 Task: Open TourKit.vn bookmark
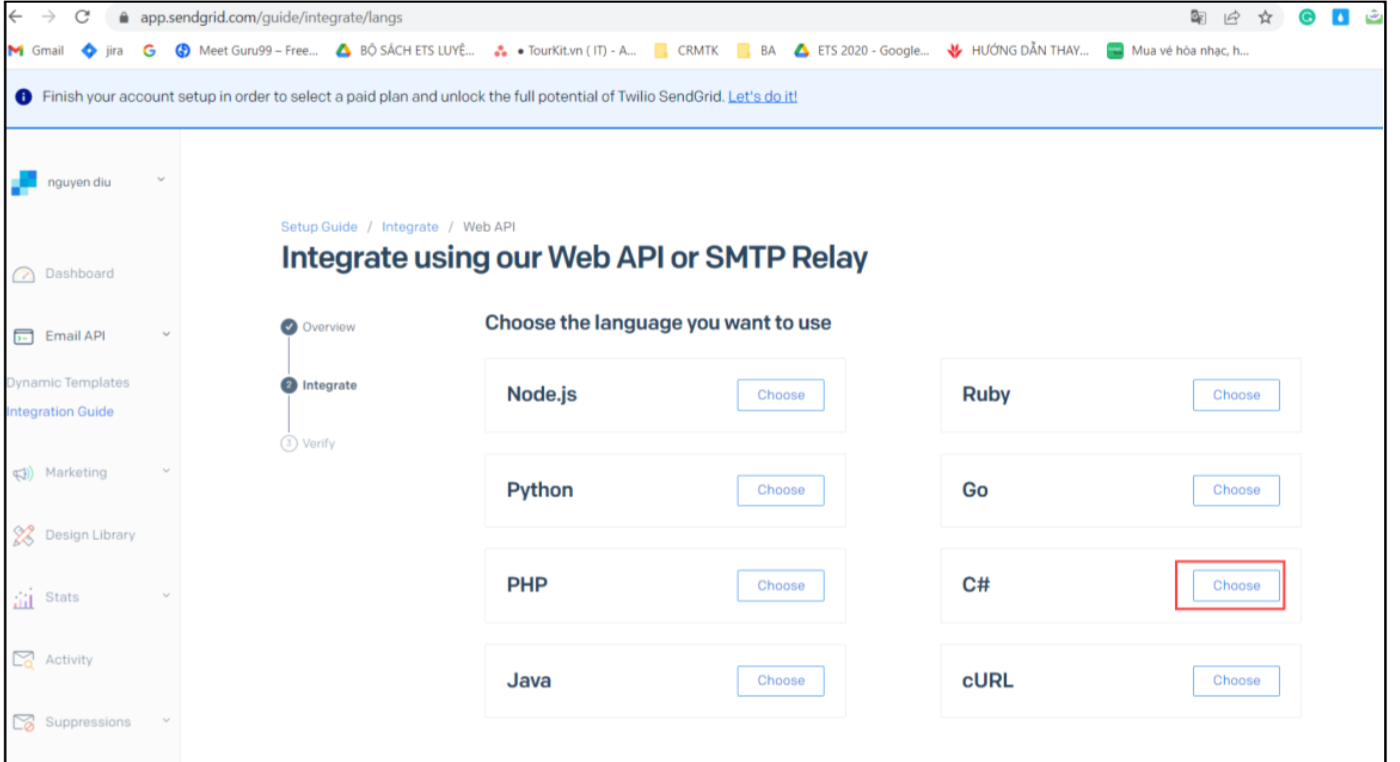tap(565, 51)
